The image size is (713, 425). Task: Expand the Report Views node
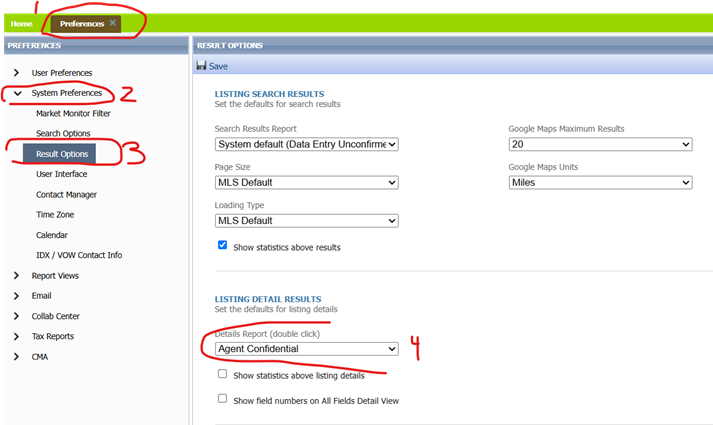coord(17,276)
